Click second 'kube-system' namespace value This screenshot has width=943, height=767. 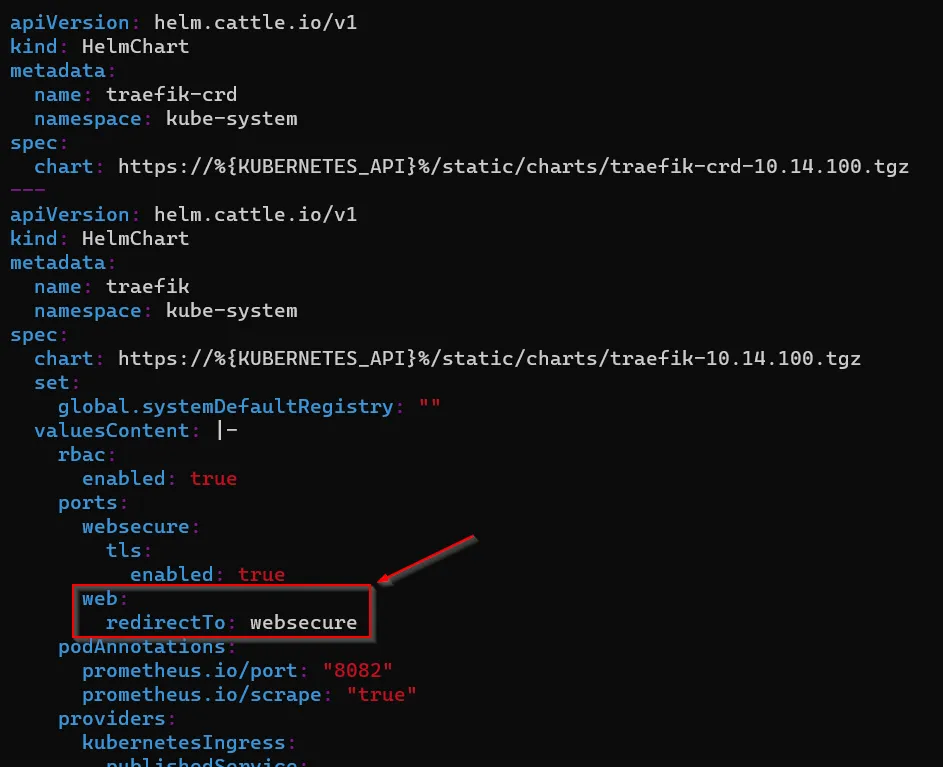pyautogui.click(x=232, y=310)
